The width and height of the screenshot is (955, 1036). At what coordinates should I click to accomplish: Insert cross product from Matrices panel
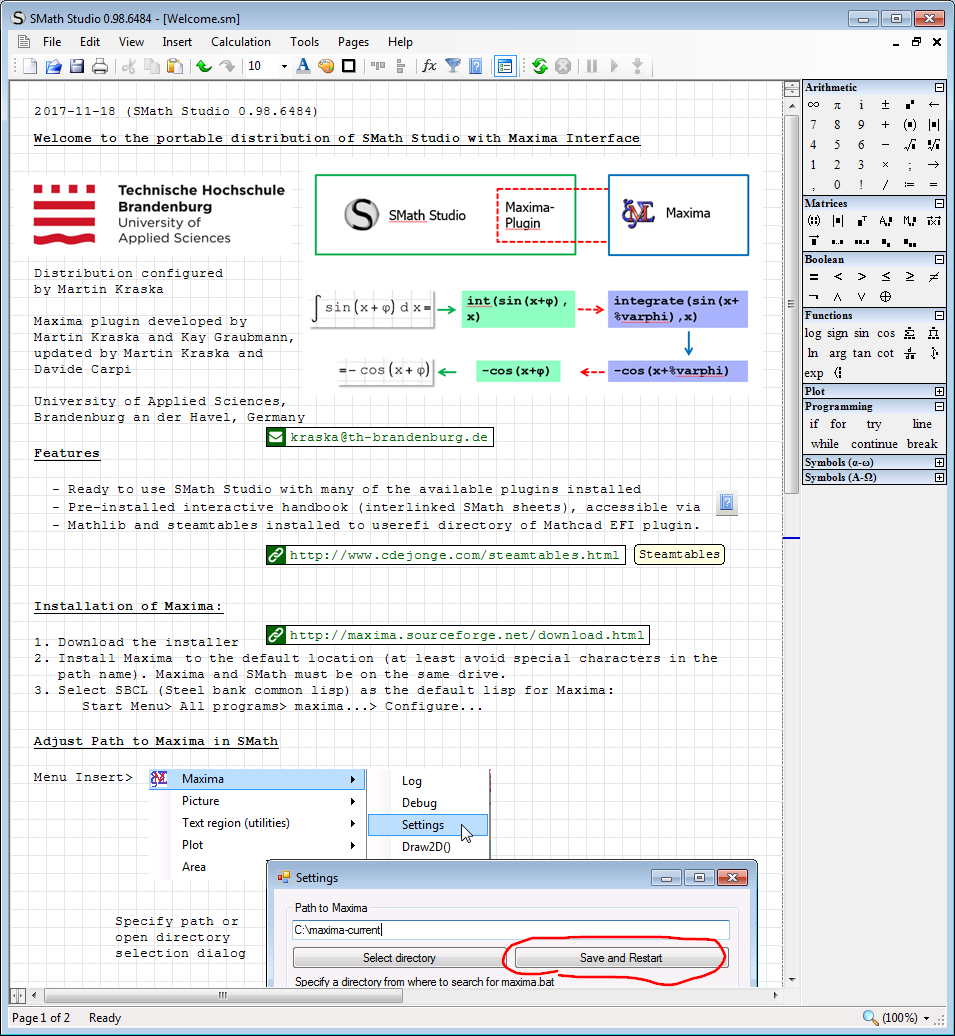tap(934, 221)
